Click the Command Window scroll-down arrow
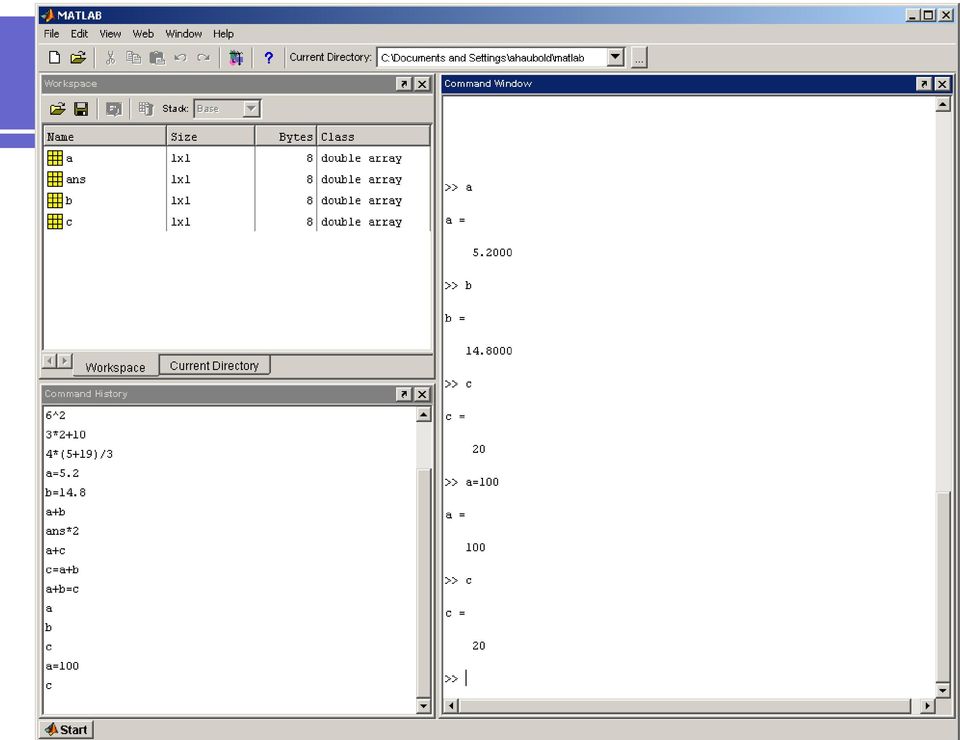 [x=943, y=690]
